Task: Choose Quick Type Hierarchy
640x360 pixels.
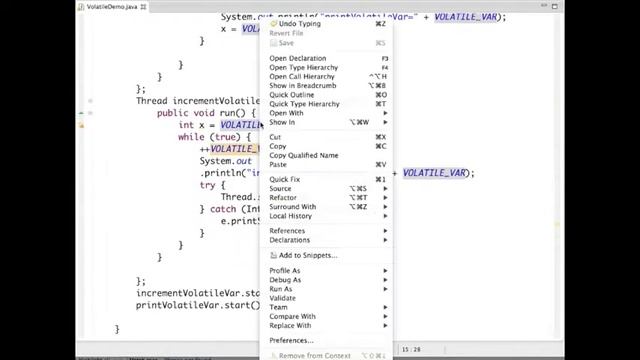Action: point(327,104)
